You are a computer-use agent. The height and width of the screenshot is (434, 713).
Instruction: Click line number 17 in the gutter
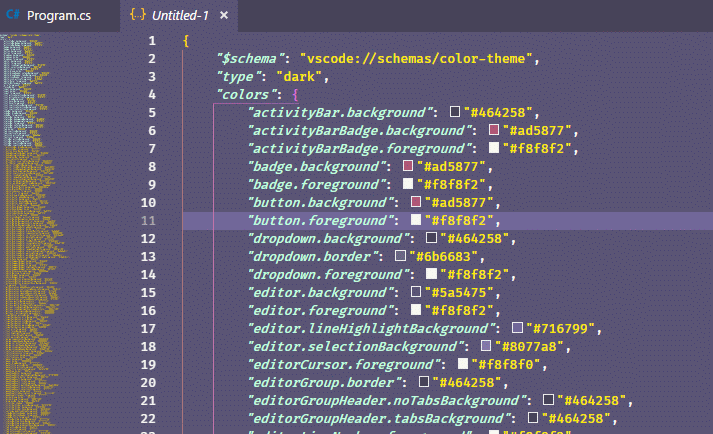coord(148,329)
